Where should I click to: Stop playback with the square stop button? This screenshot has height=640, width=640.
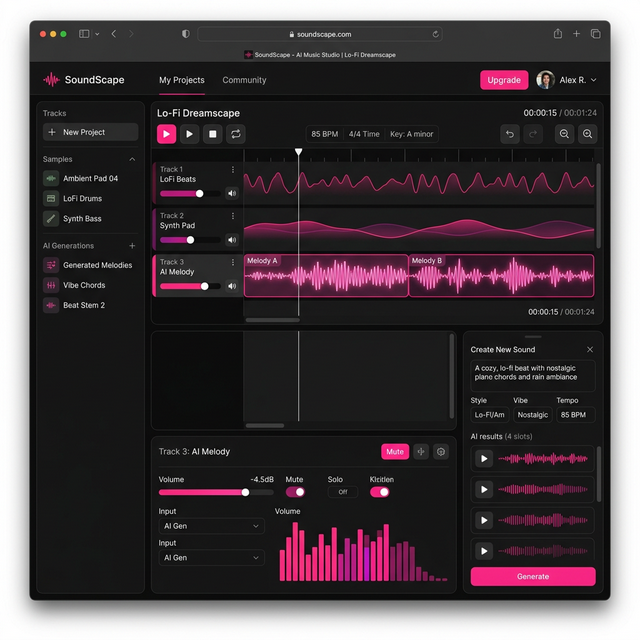point(213,134)
